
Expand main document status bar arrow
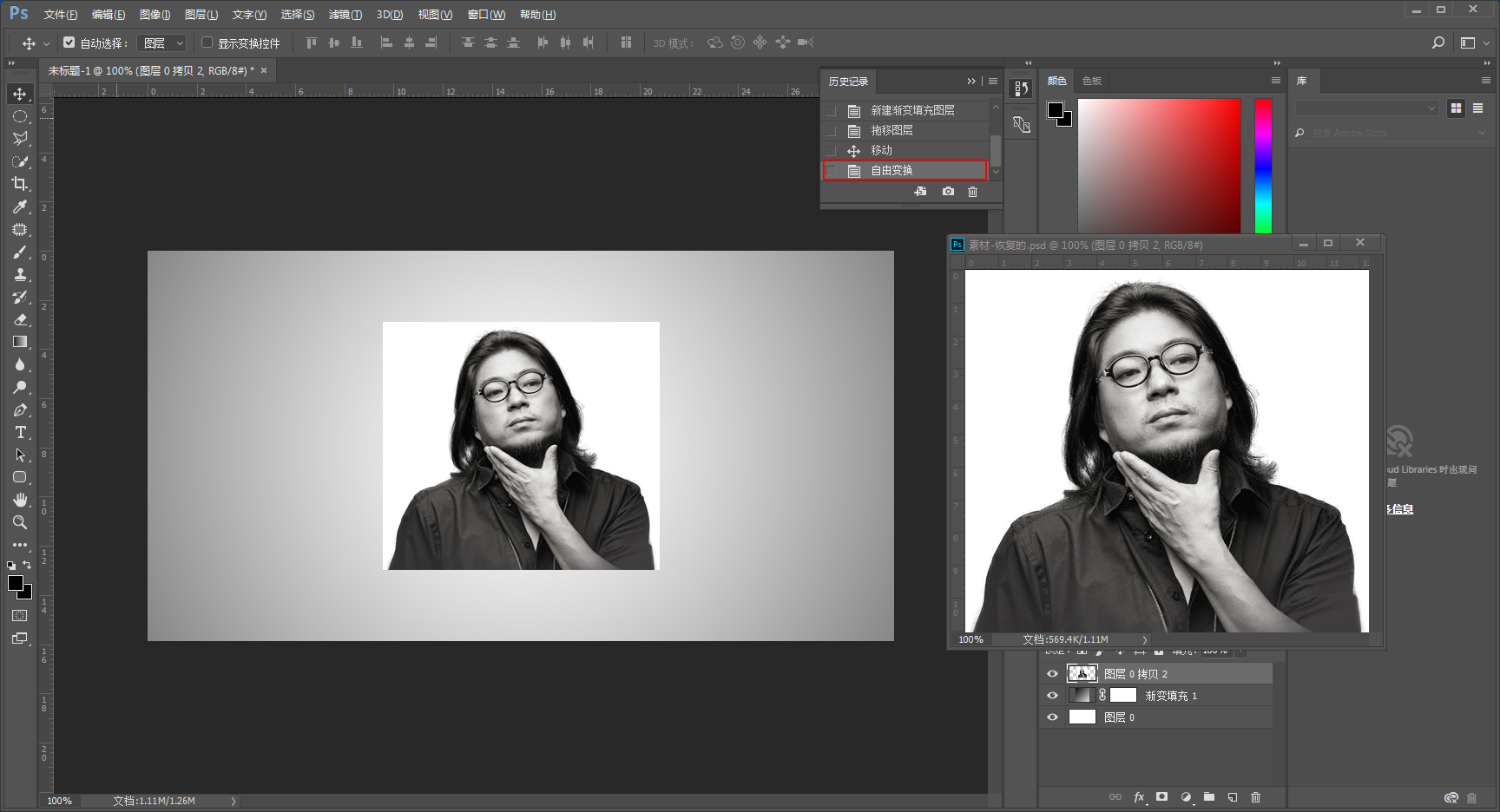(x=234, y=801)
